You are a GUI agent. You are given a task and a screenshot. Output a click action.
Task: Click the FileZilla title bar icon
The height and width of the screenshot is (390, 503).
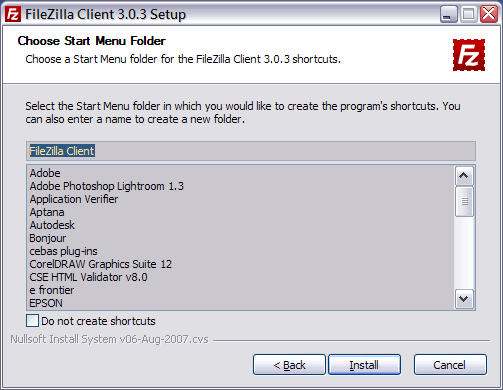click(13, 14)
